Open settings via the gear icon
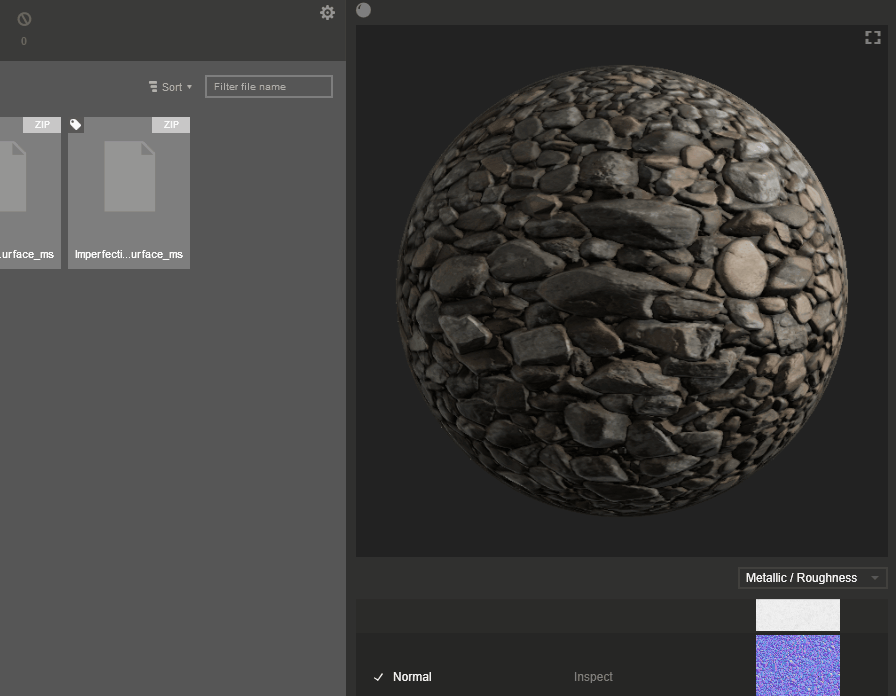This screenshot has width=896, height=696. 327,12
